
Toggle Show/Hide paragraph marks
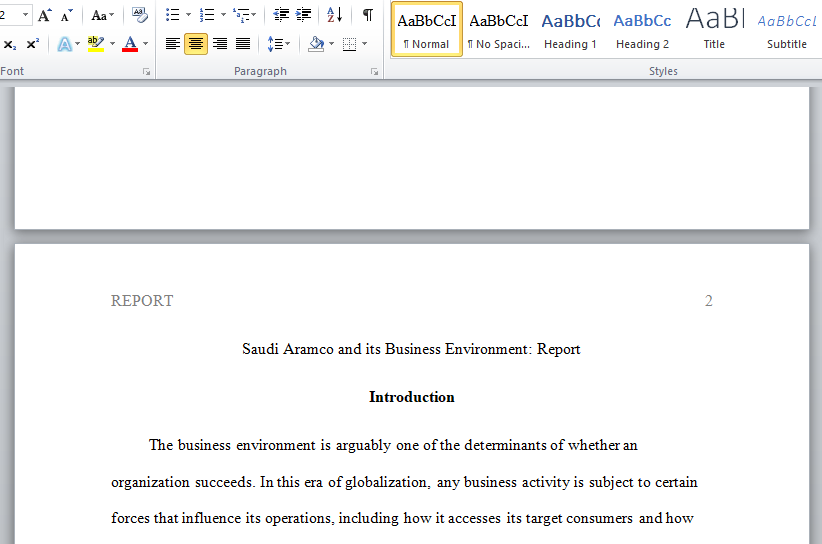(368, 15)
